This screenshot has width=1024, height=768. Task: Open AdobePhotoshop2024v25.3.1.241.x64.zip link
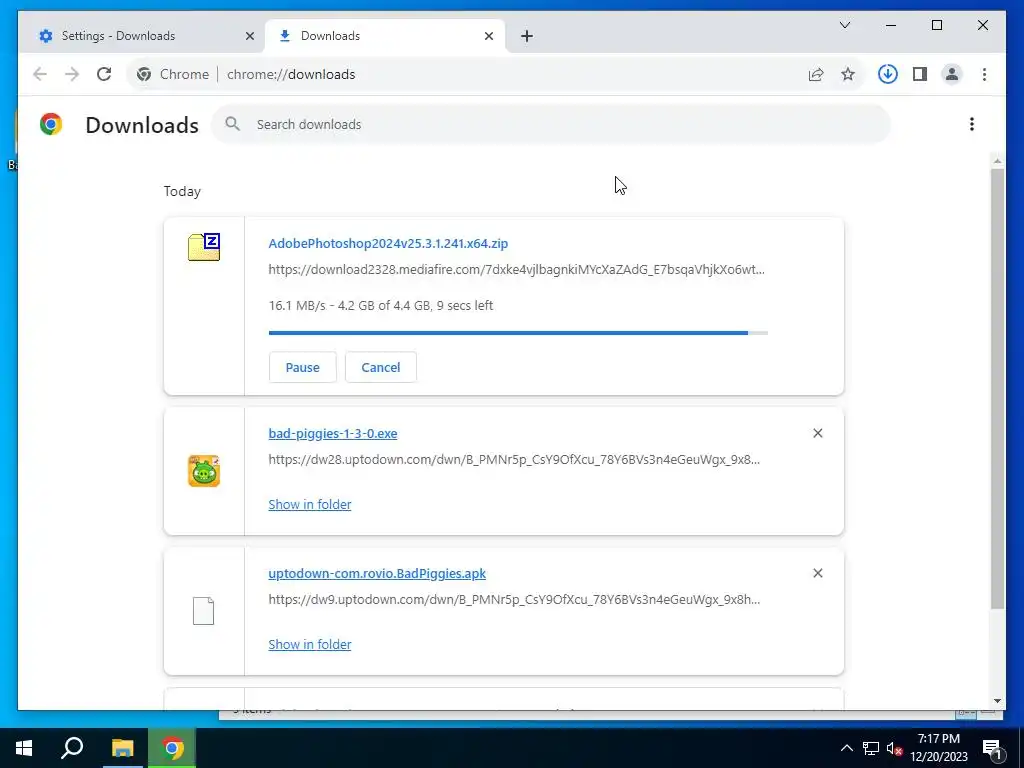(x=388, y=244)
